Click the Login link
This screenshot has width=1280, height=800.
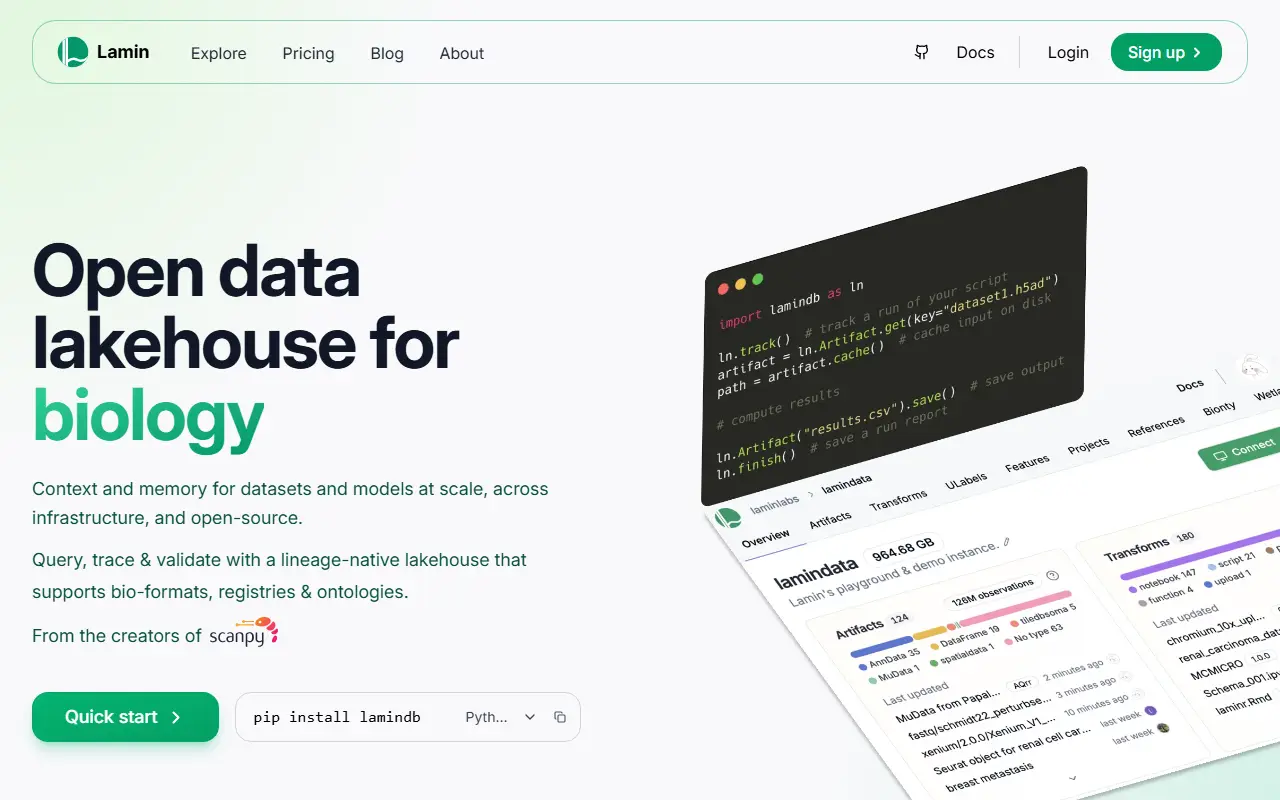point(1068,52)
